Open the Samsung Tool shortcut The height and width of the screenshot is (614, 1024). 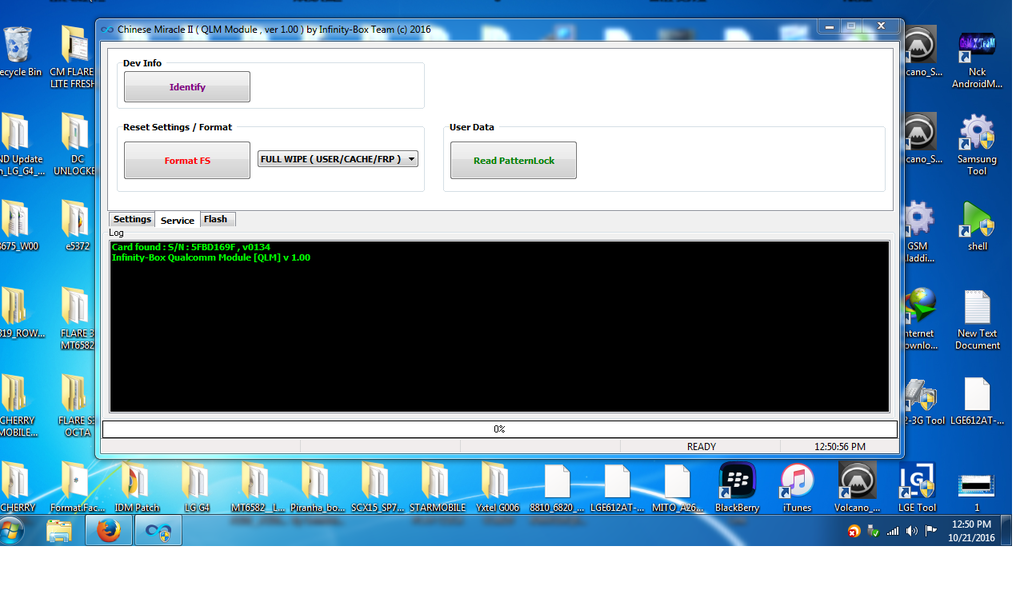click(977, 145)
